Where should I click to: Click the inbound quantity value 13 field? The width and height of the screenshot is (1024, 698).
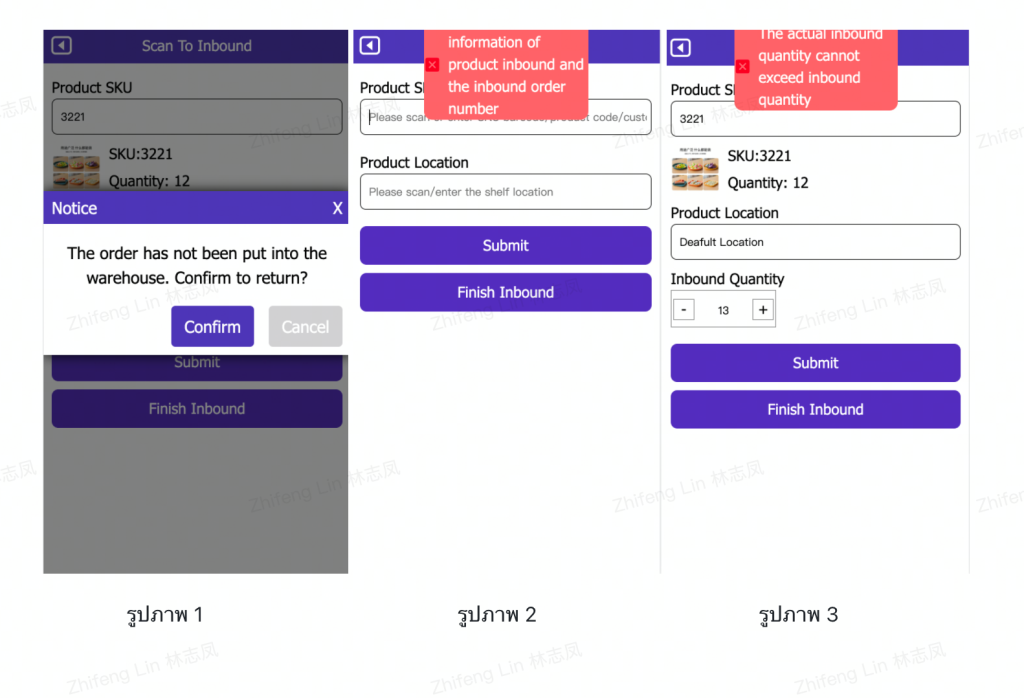pyautogui.click(x=723, y=310)
